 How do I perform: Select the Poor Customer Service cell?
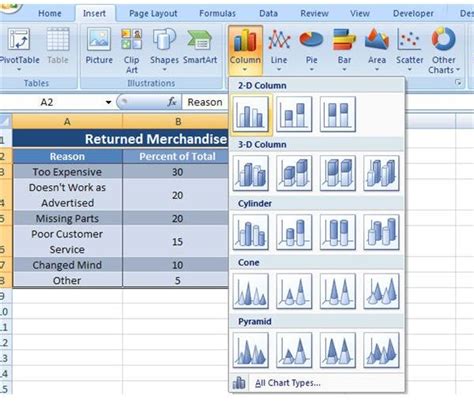tap(67, 242)
